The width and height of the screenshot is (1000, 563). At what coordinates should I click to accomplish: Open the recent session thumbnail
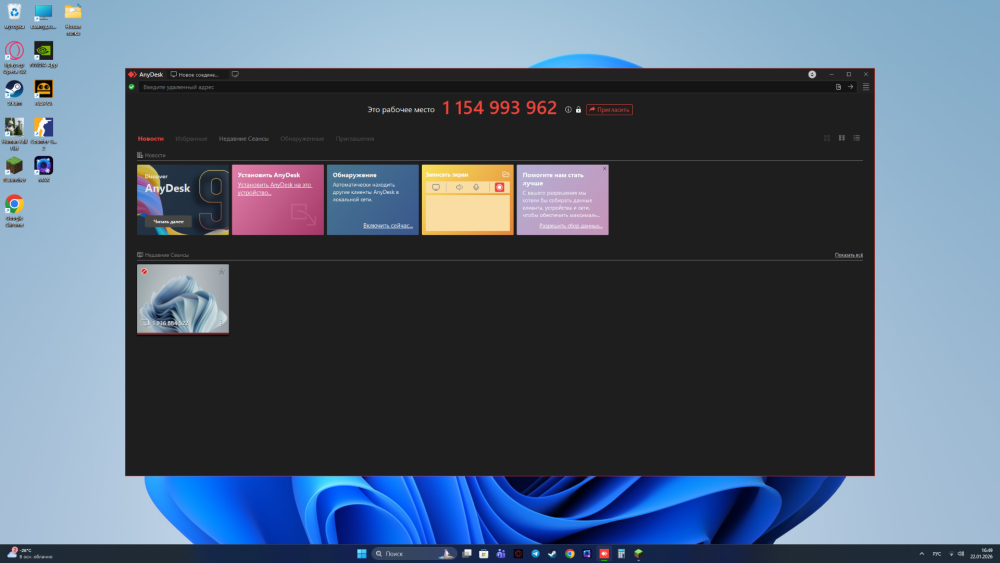[183, 299]
